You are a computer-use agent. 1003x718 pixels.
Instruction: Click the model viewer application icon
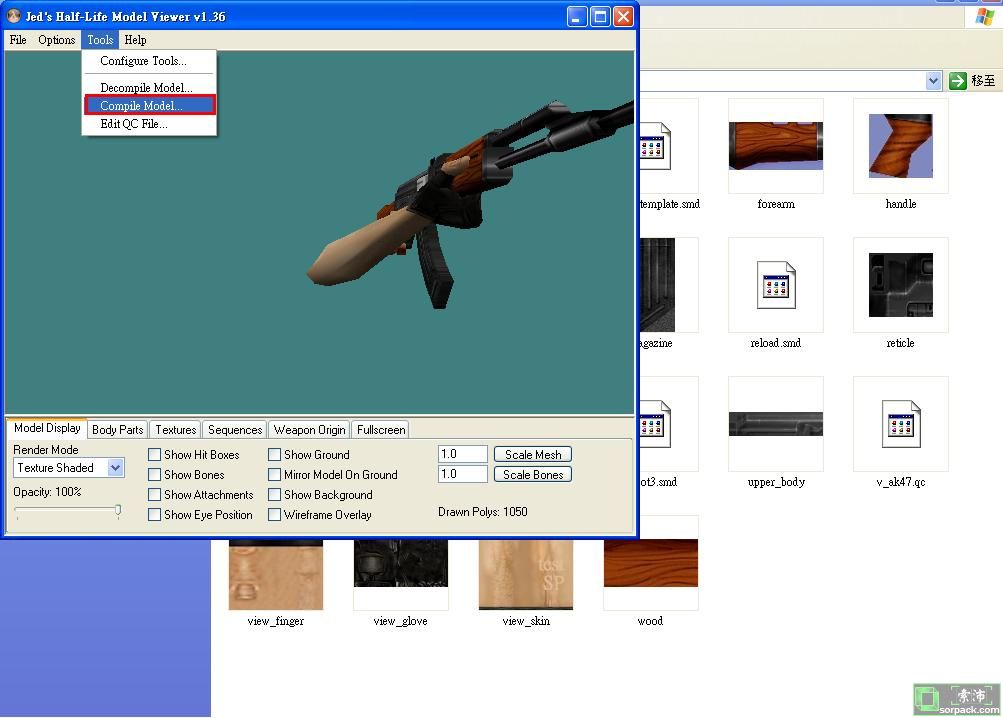tap(13, 16)
